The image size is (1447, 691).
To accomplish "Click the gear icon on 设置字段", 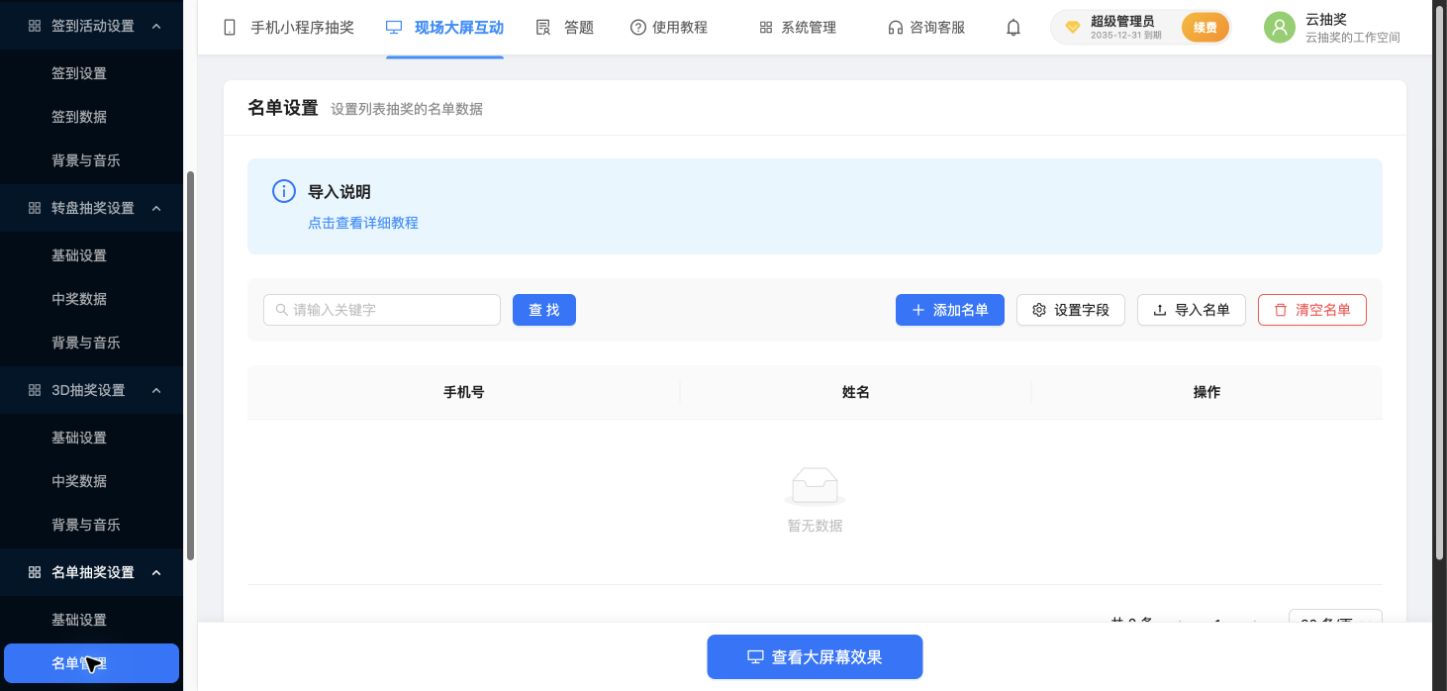I will (x=1039, y=310).
